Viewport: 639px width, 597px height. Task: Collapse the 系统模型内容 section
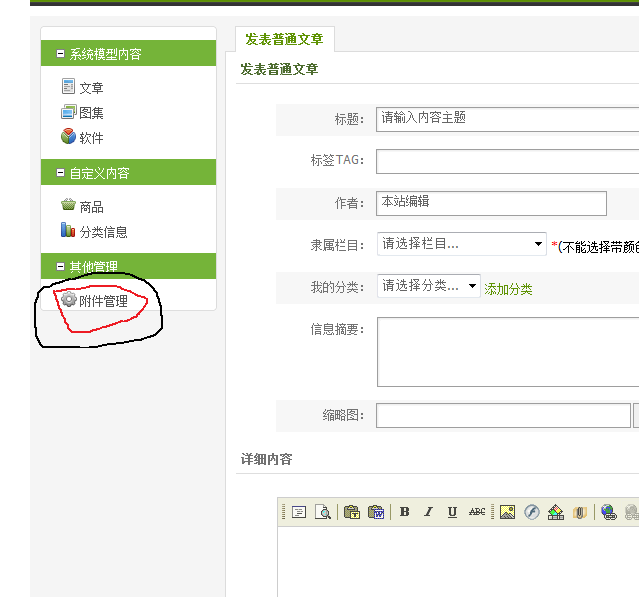tap(61, 54)
